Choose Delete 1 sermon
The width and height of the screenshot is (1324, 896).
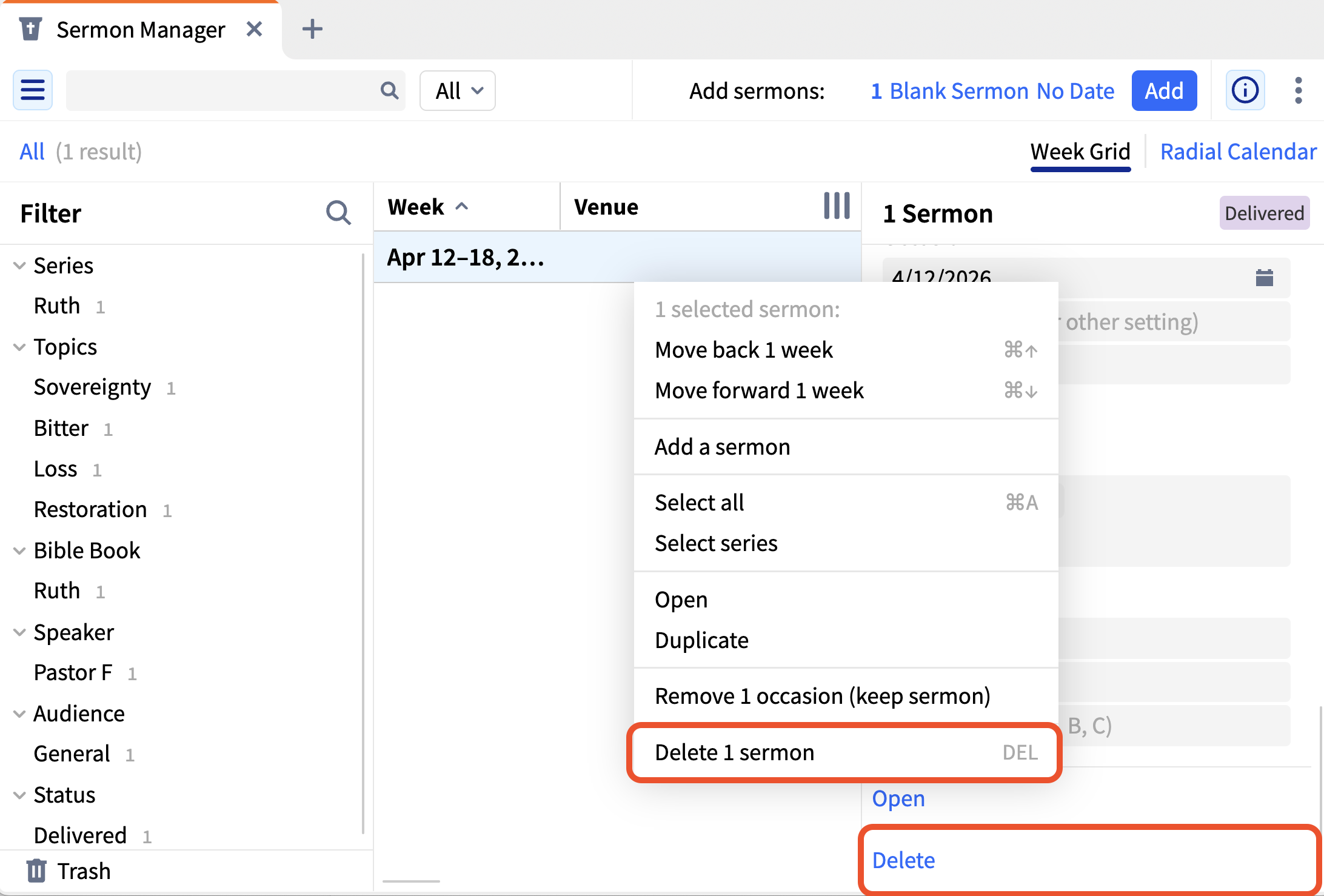pos(846,752)
